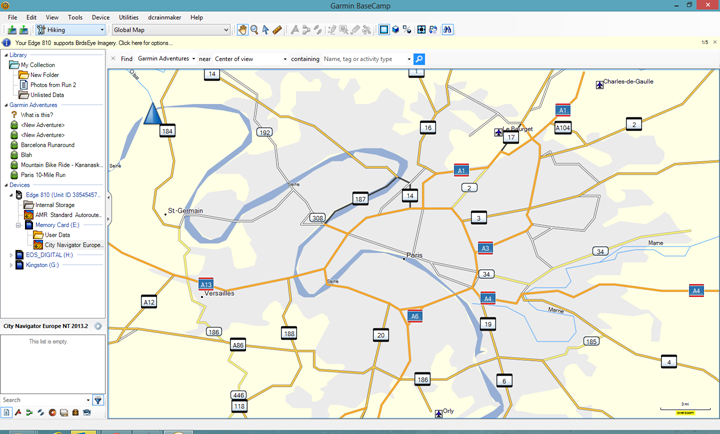Open the Edit menu
This screenshot has width=720, height=434.
tap(31, 17)
